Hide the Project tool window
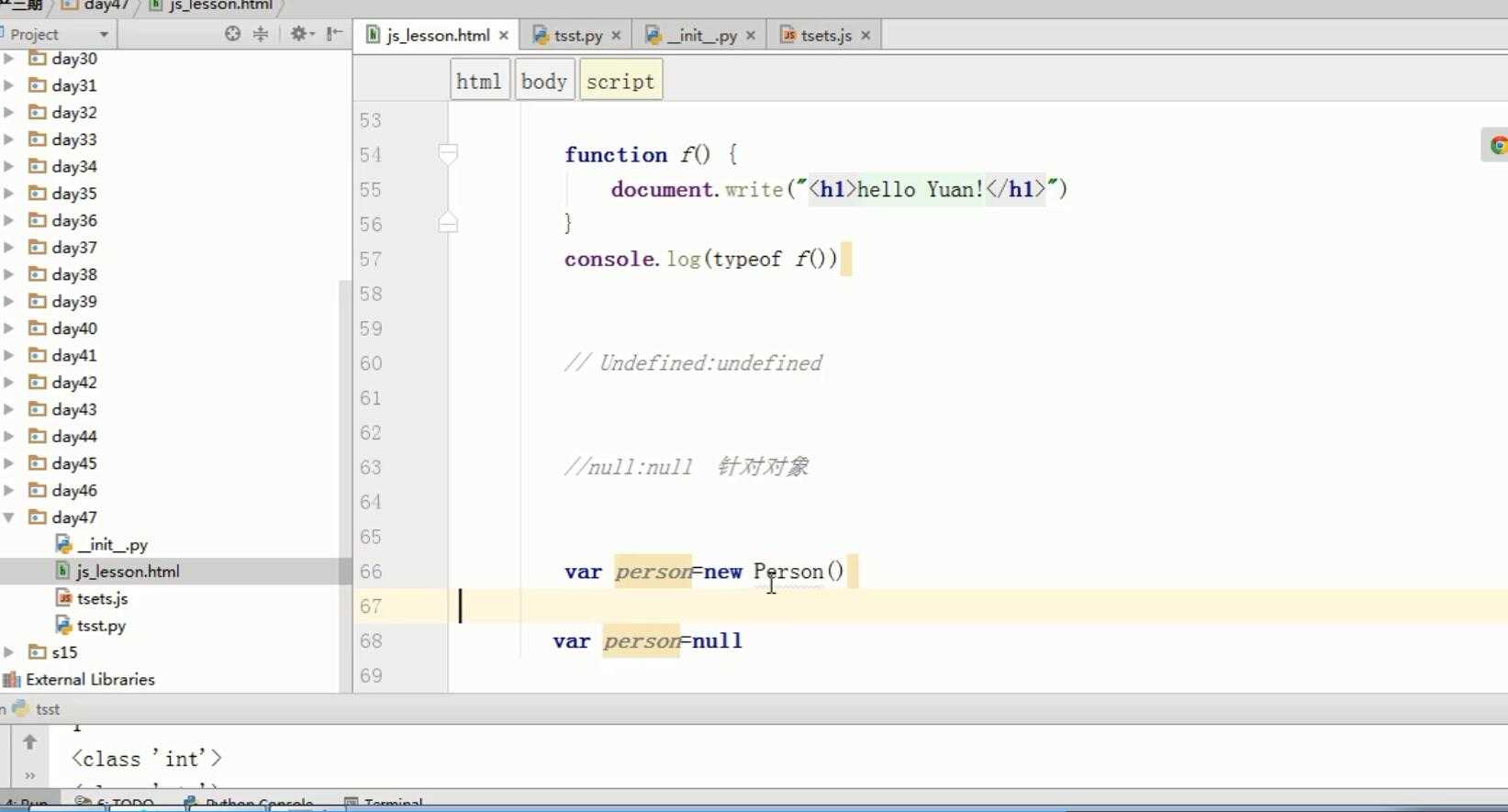The height and width of the screenshot is (812, 1508). 335,34
